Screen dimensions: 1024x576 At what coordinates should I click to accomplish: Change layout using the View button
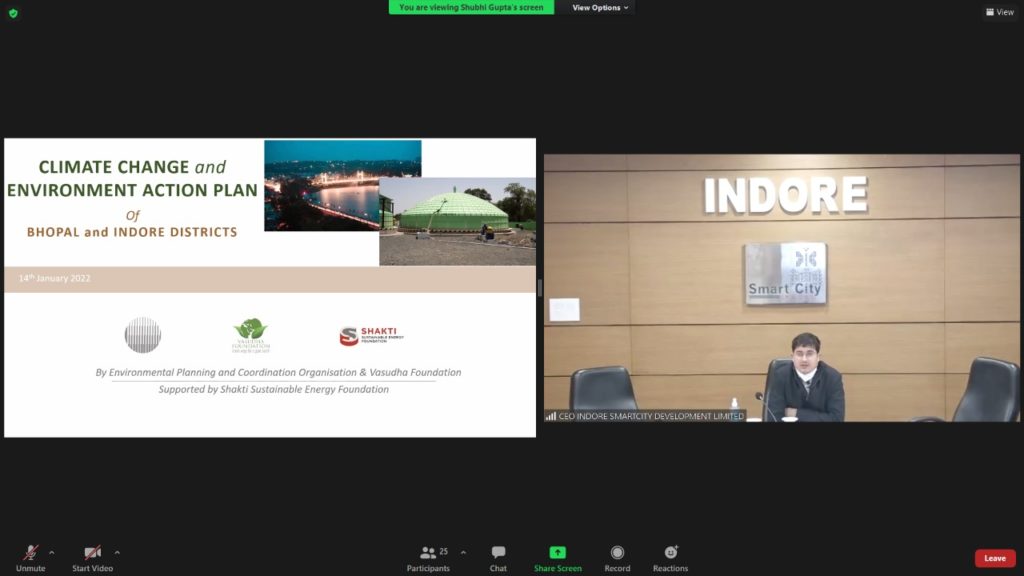click(x=1000, y=12)
